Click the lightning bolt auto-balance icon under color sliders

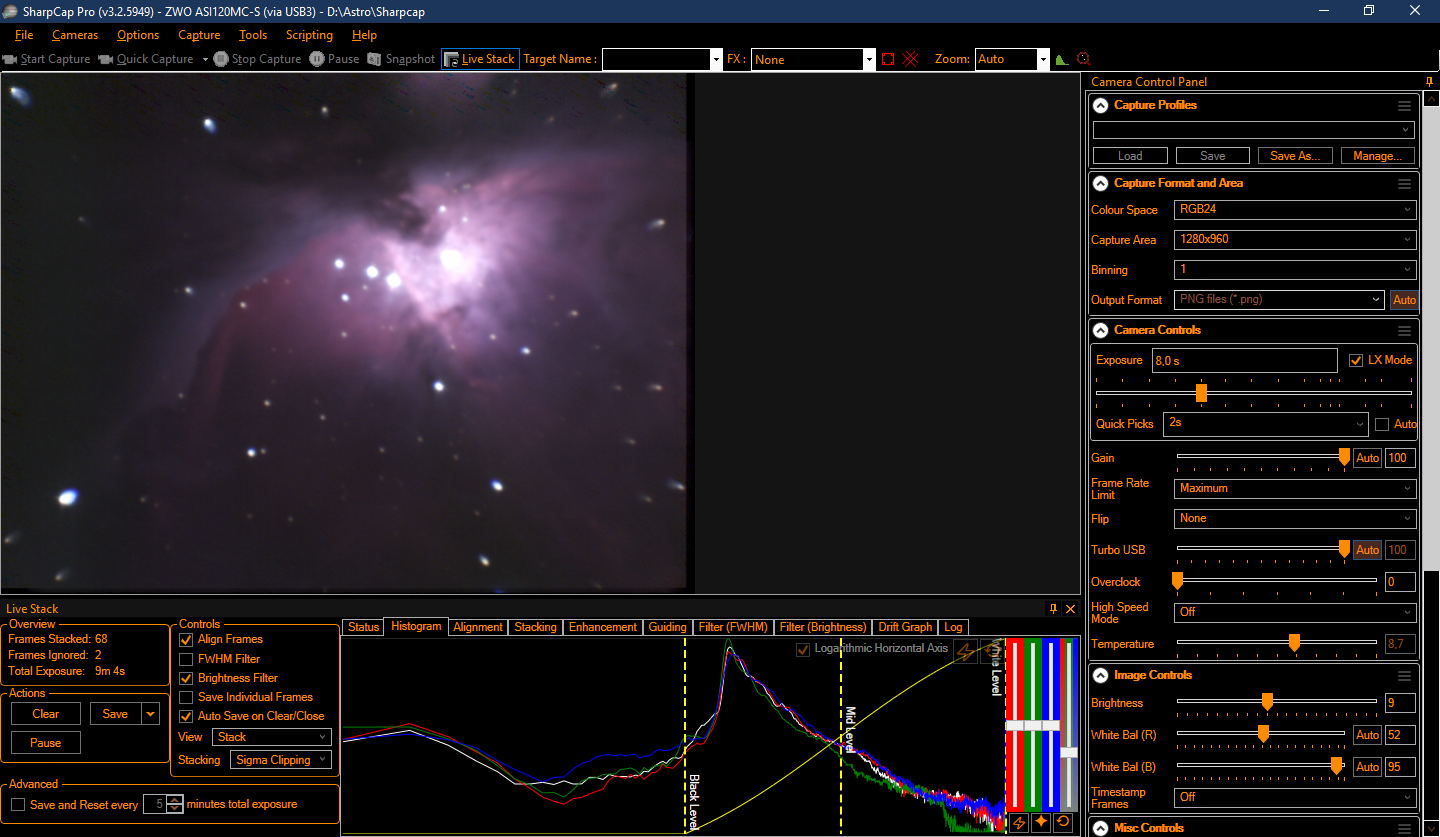coord(1019,822)
